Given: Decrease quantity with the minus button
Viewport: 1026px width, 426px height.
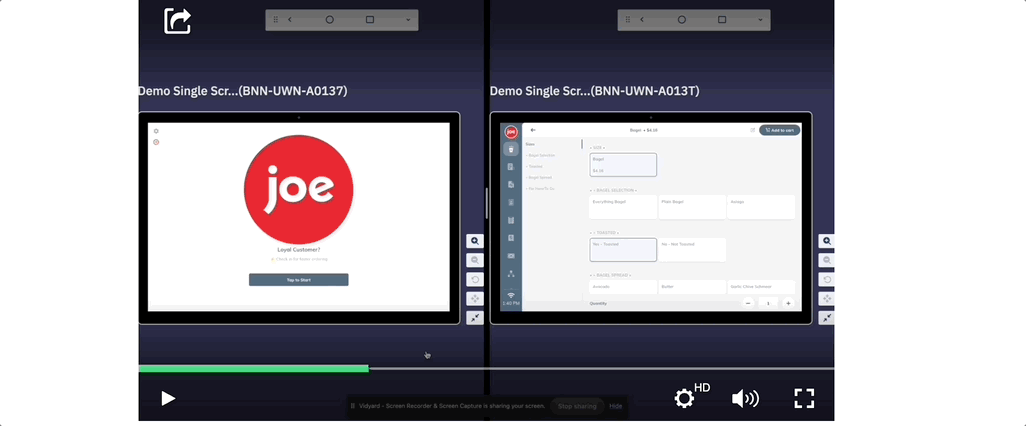Looking at the screenshot, I should click(748, 304).
